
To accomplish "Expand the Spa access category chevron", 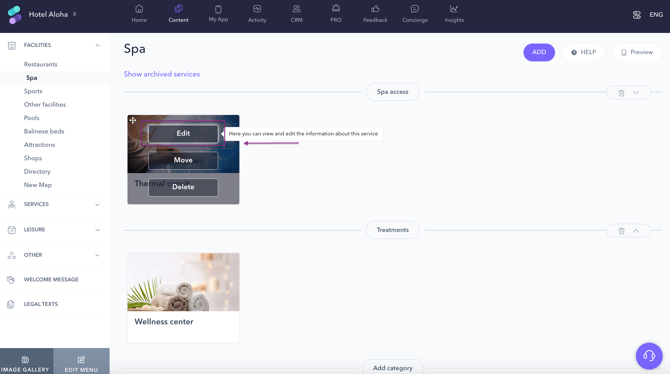I will click(636, 92).
